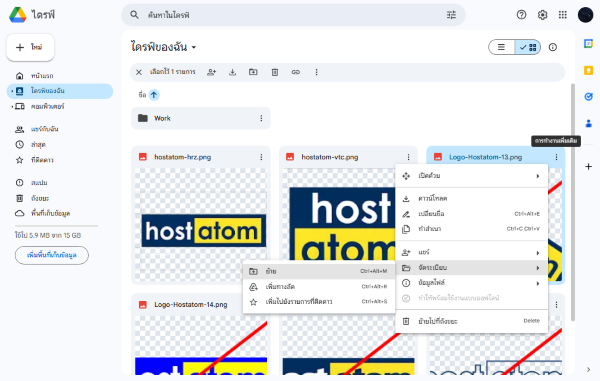The height and width of the screenshot is (381, 600).
Task: Select Add to starred in submenu
Action: [319, 302]
